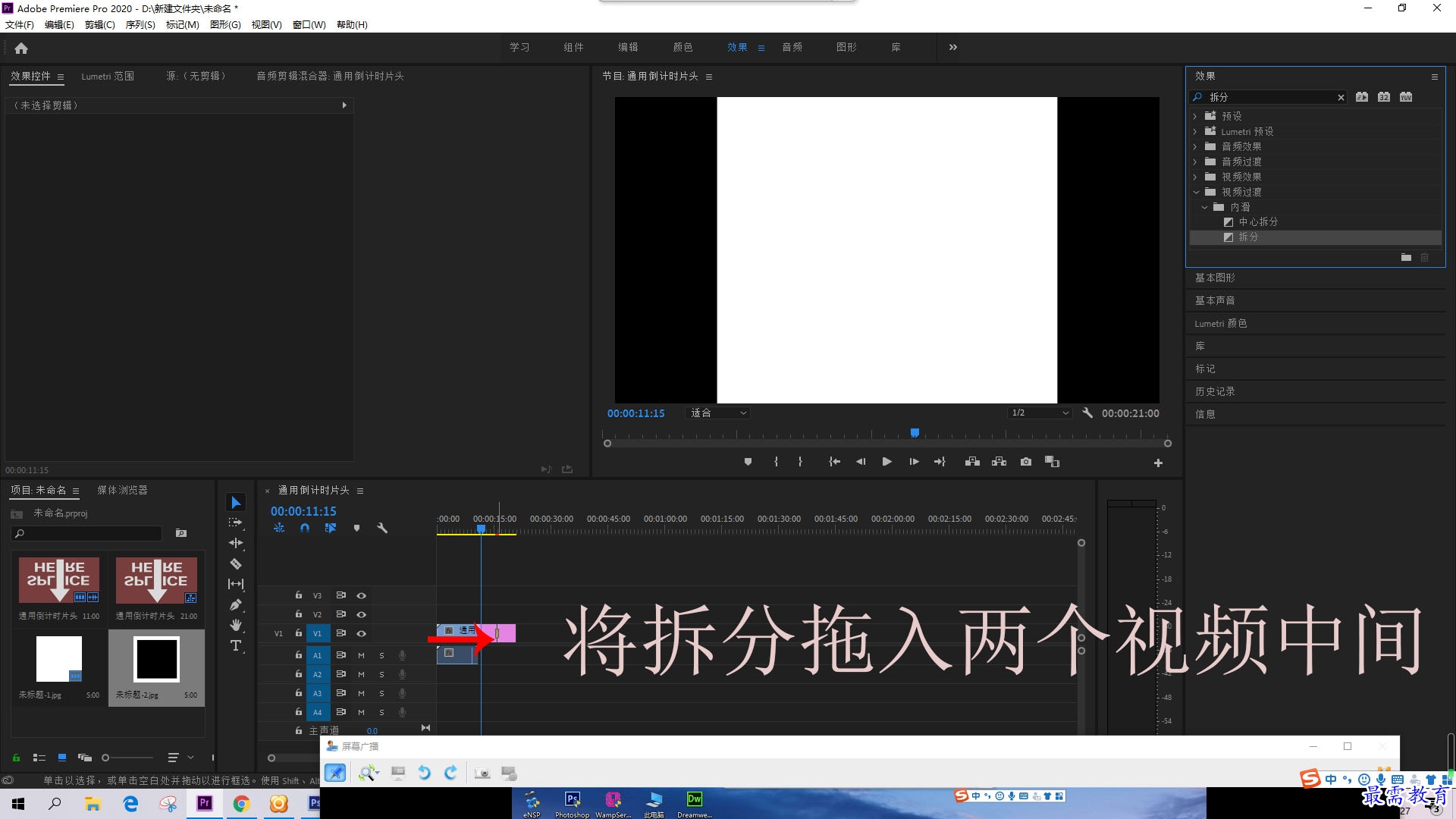Toggle sync lock on track A3
This screenshot has height=819, width=1456.
click(x=341, y=693)
